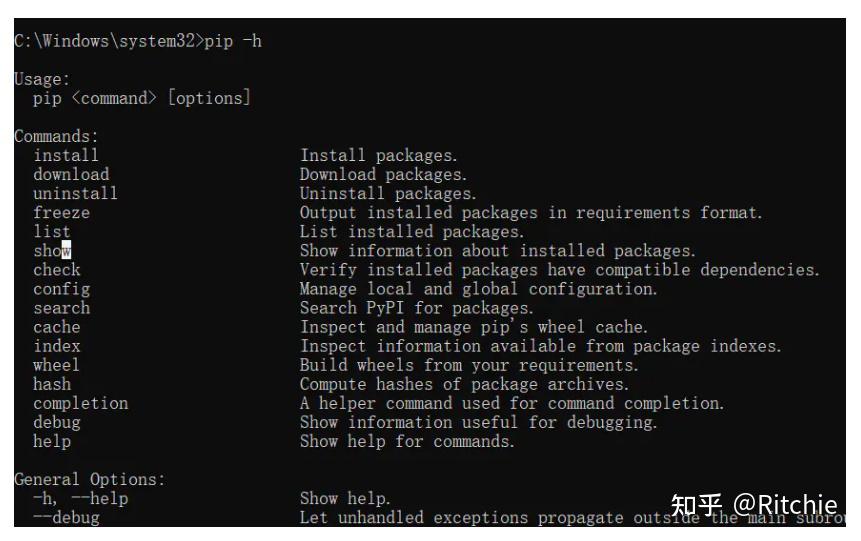Viewport: 861px width, 541px height.
Task: Click the 'download' command text
Action: (x=71, y=175)
